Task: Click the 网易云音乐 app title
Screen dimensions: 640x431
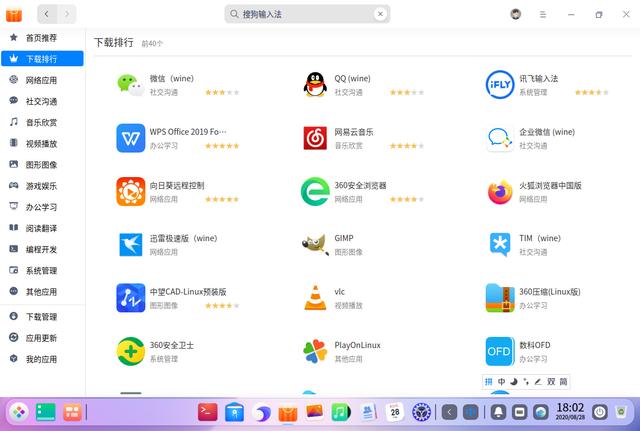Action: pos(354,132)
